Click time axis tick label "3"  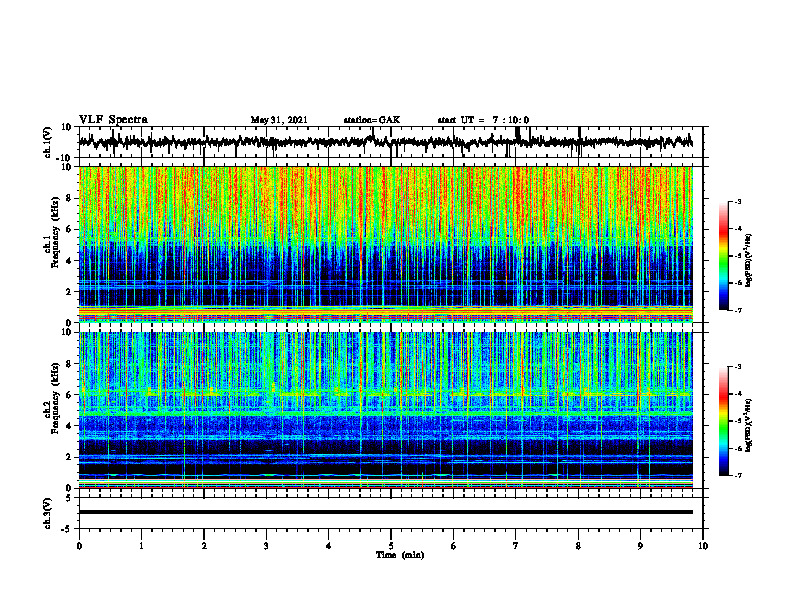(x=266, y=546)
